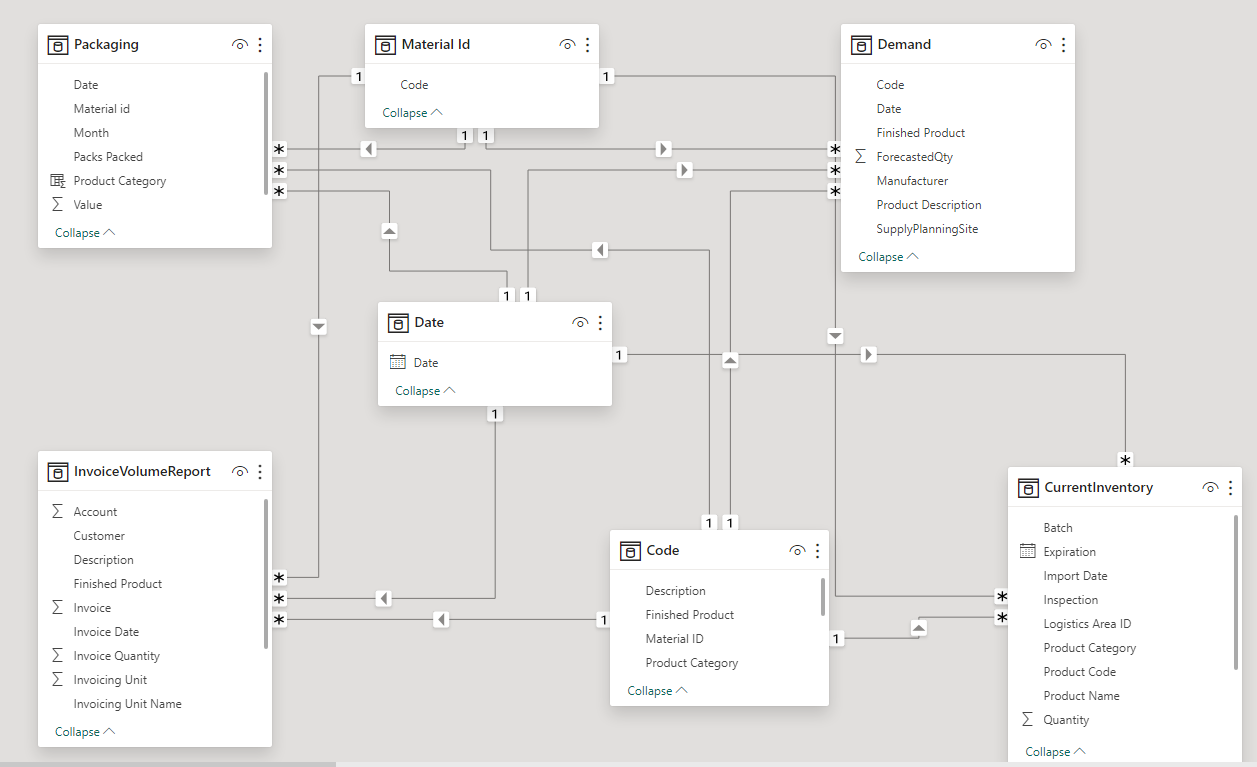Click the Date table header icon
1257x767 pixels.
click(x=398, y=323)
